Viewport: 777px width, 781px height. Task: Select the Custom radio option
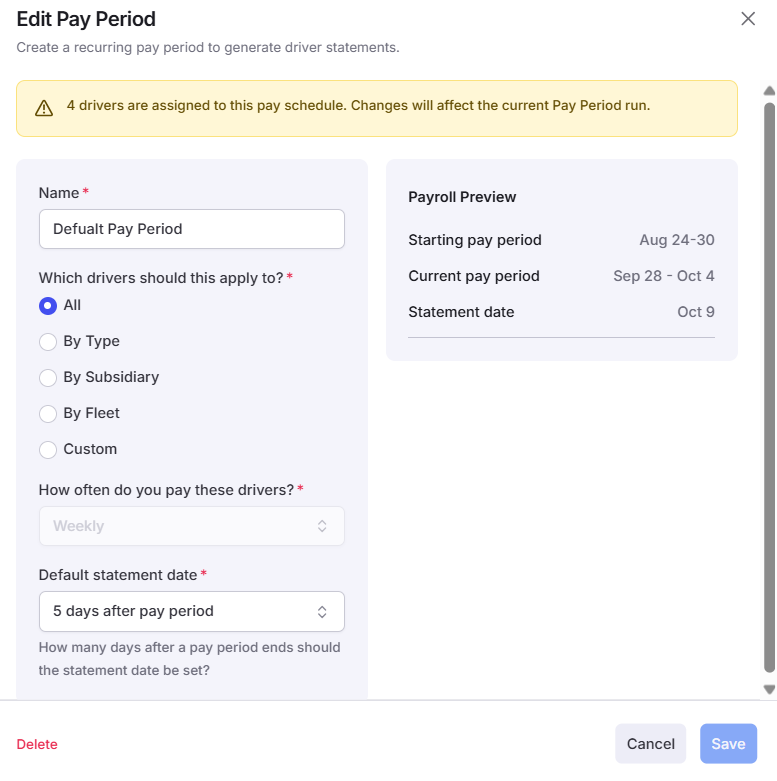pos(48,449)
